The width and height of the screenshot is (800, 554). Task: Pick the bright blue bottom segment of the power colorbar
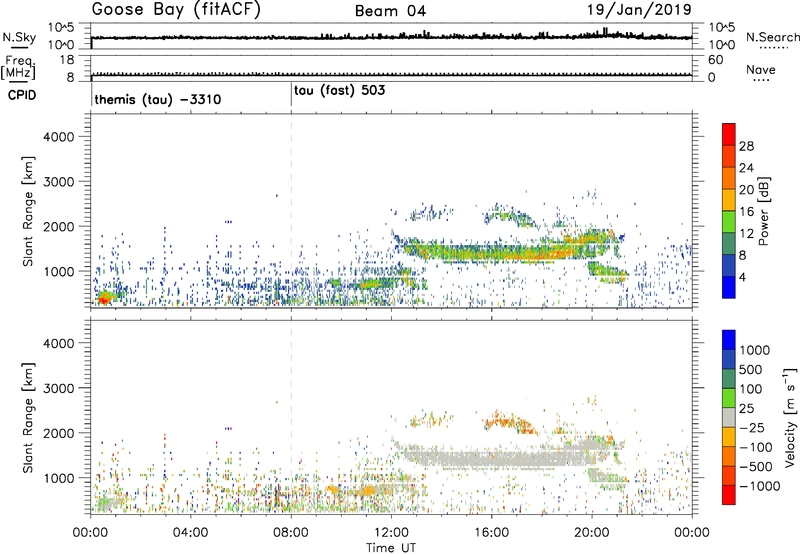pos(729,287)
